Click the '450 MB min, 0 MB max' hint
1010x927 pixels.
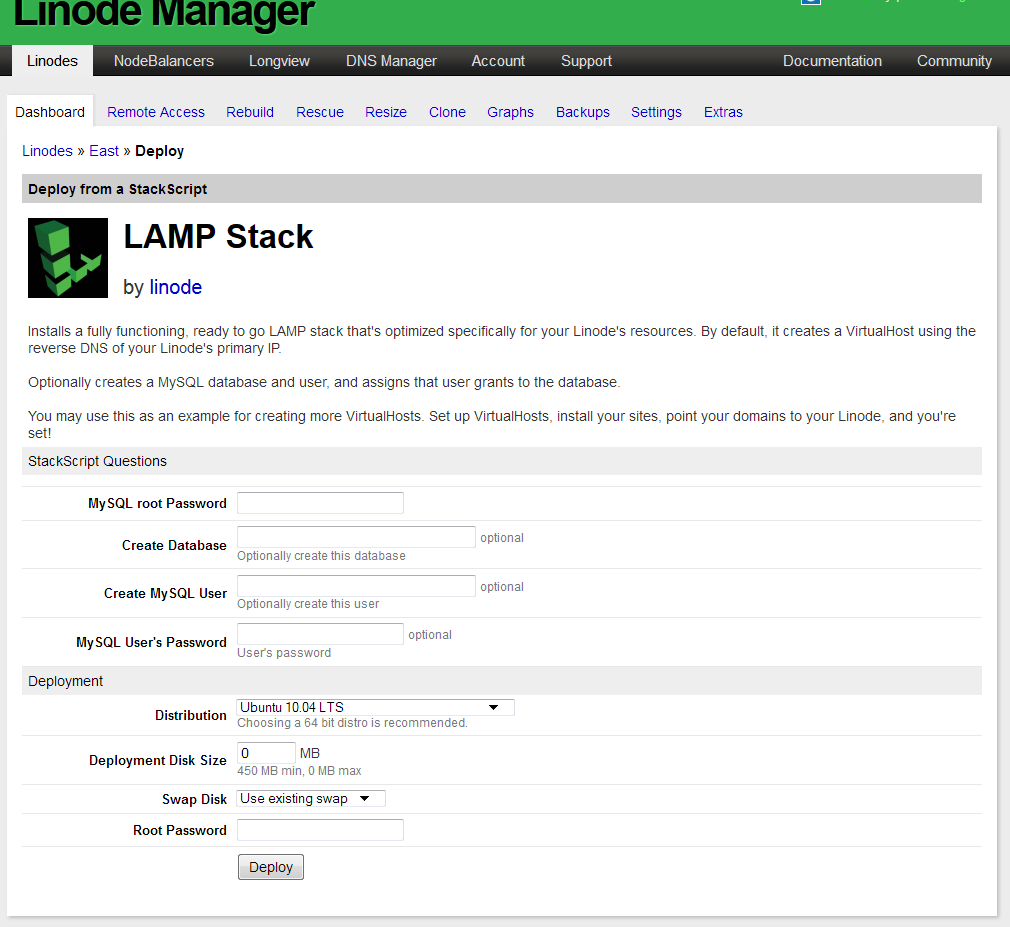point(299,770)
